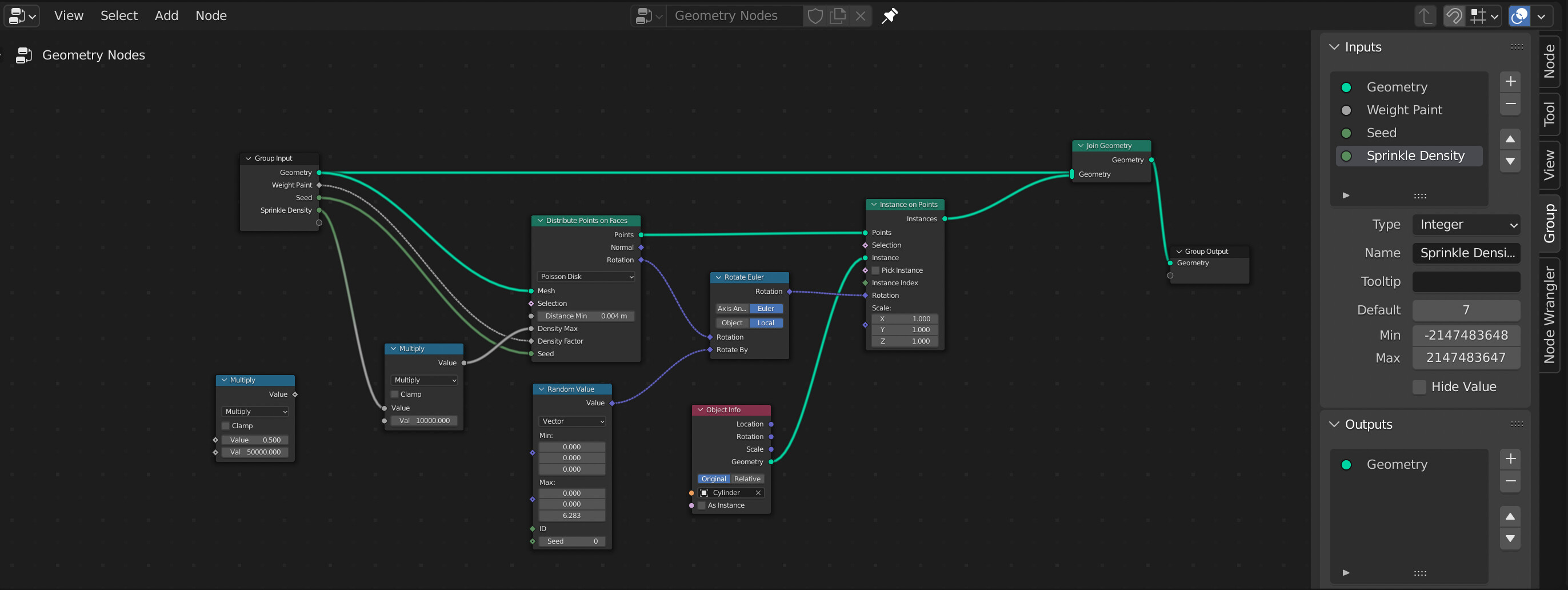Viewport: 1568px width, 590px height.
Task: Click the editor type selector icon
Action: [x=18, y=16]
